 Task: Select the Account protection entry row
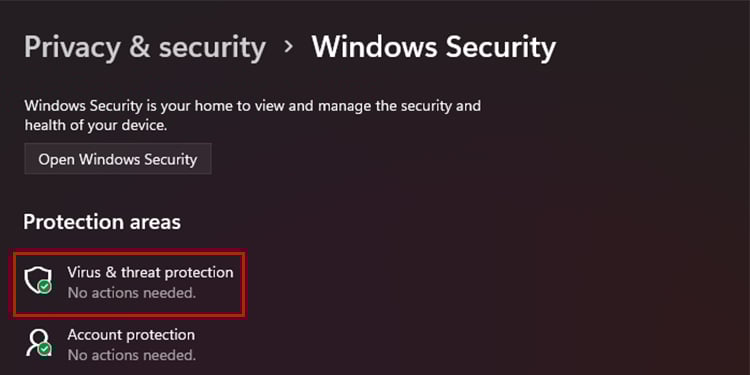click(129, 344)
